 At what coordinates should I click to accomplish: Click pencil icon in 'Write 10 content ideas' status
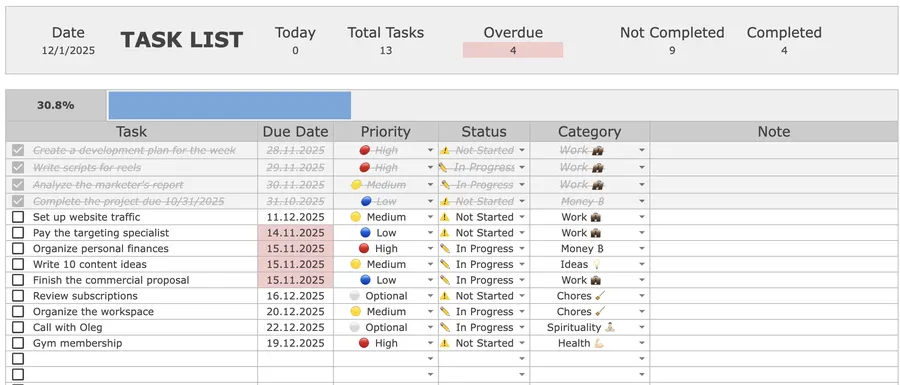tap(445, 265)
